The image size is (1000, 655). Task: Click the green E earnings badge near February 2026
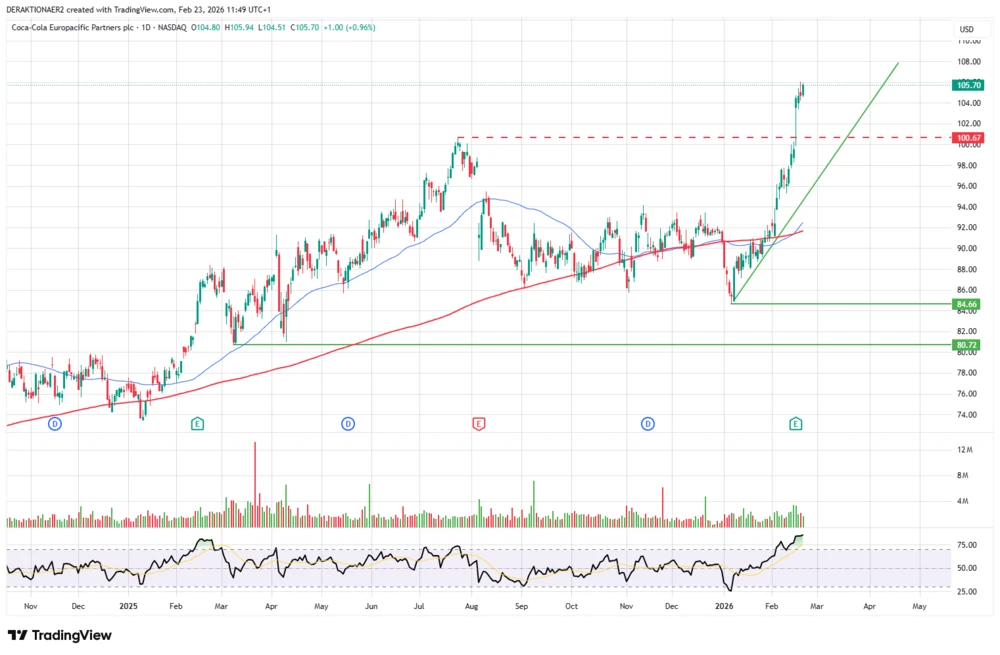point(796,423)
